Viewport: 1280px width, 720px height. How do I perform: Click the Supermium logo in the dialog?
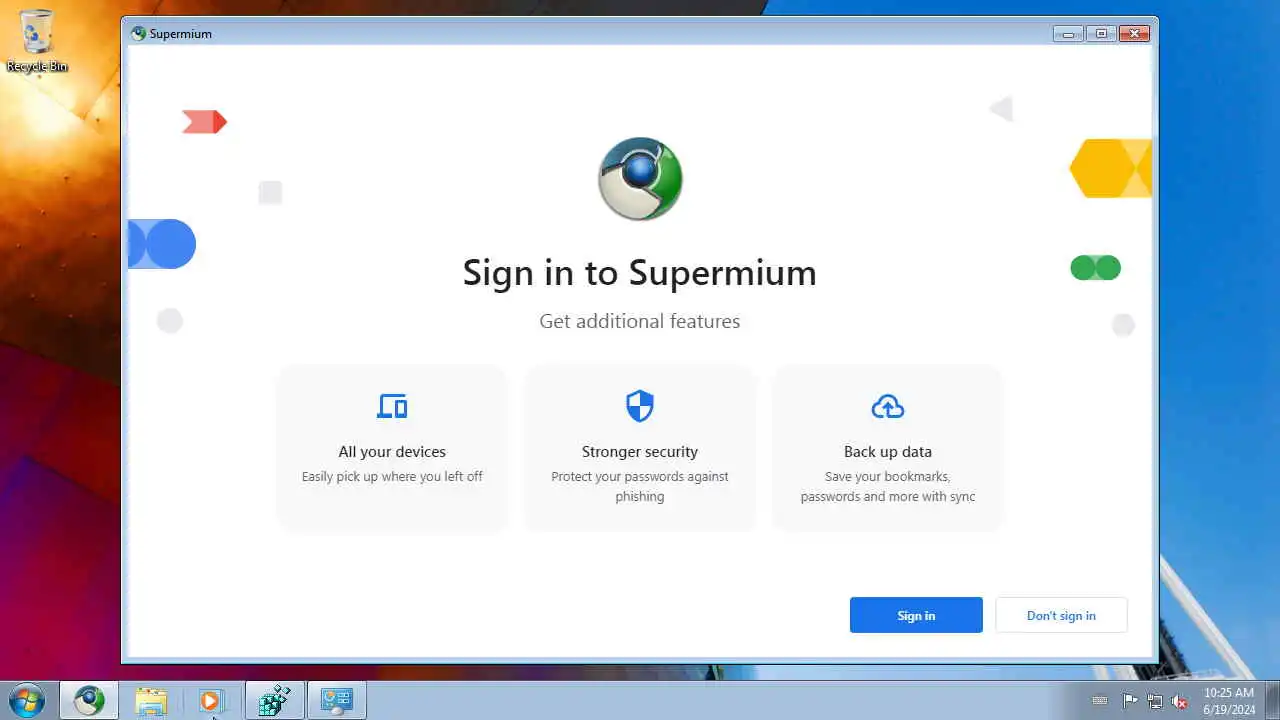click(x=640, y=179)
